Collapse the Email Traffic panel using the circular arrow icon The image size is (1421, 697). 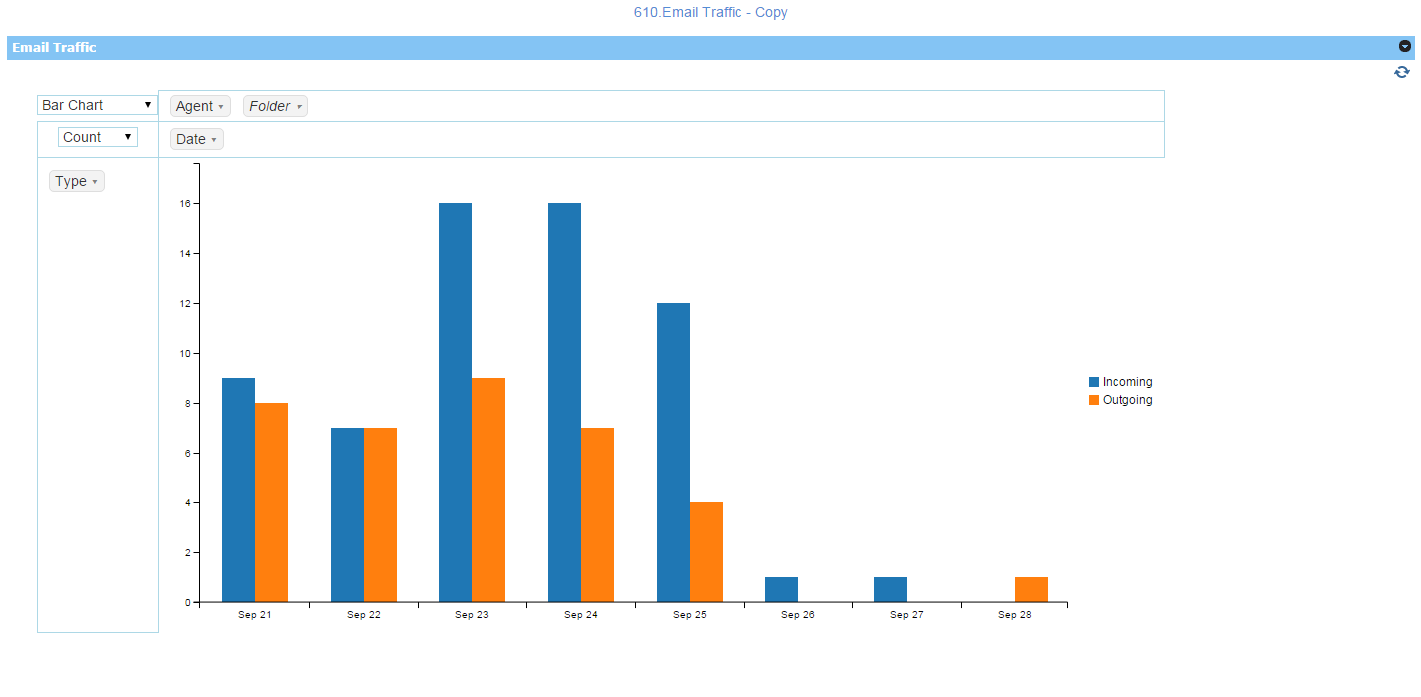(x=1405, y=46)
